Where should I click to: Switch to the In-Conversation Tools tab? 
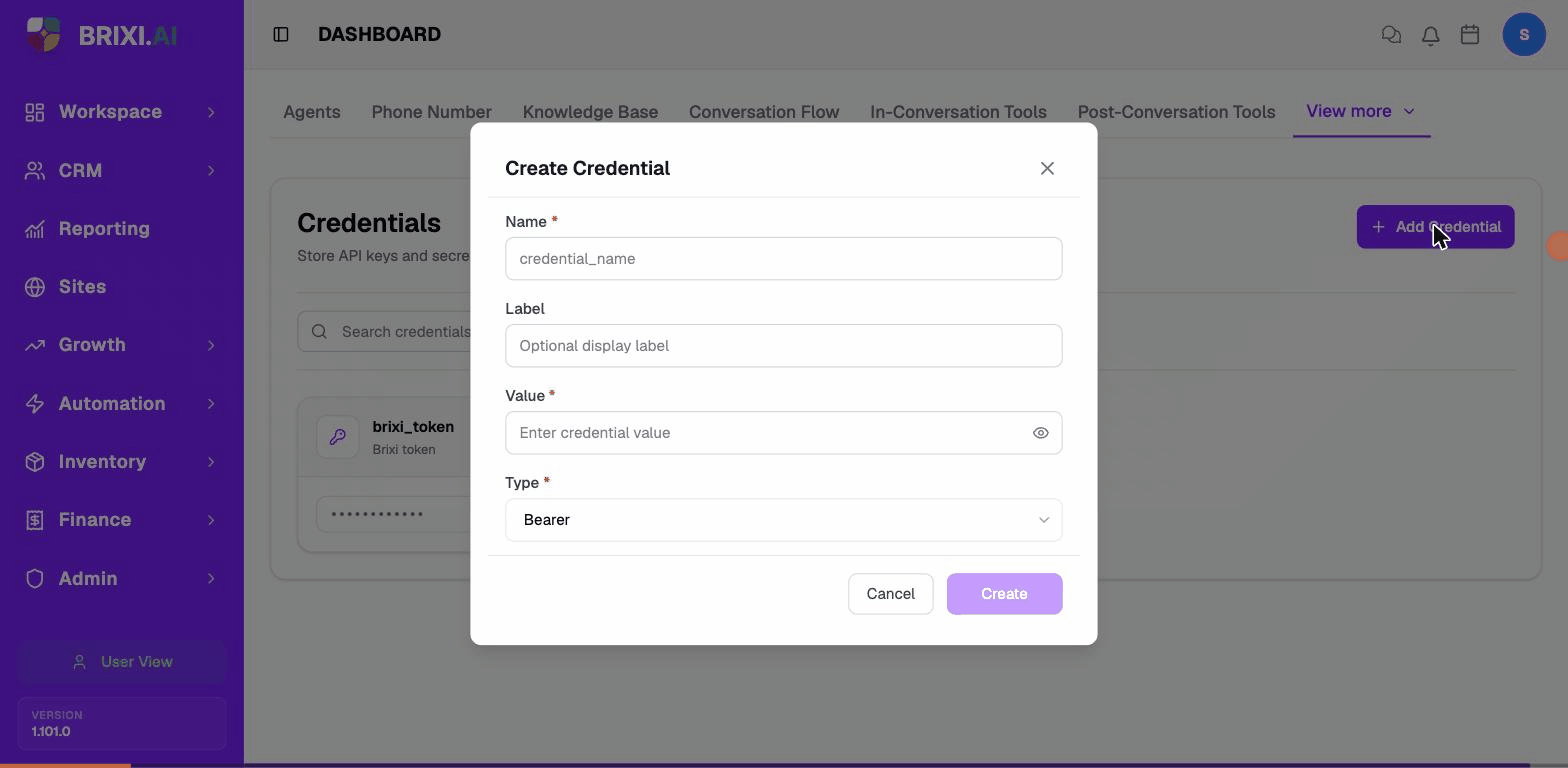tap(958, 112)
